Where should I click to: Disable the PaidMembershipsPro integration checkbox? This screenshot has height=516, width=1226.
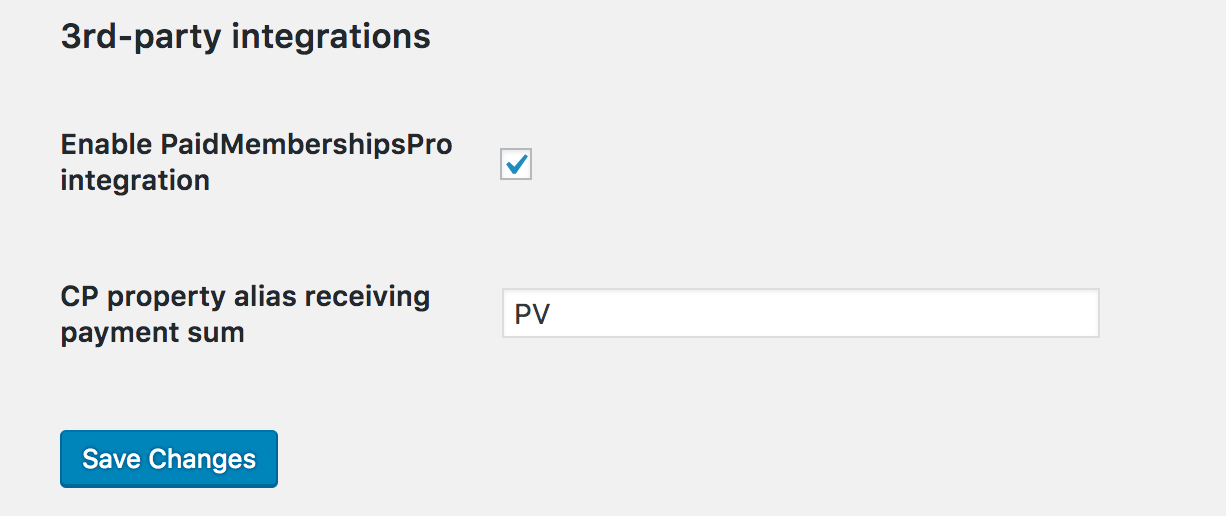pos(516,164)
